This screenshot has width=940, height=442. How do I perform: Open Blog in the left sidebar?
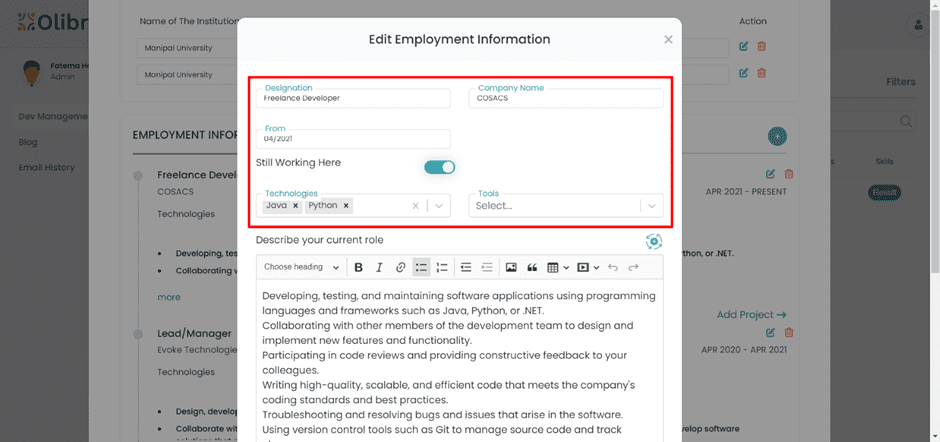click(28, 142)
